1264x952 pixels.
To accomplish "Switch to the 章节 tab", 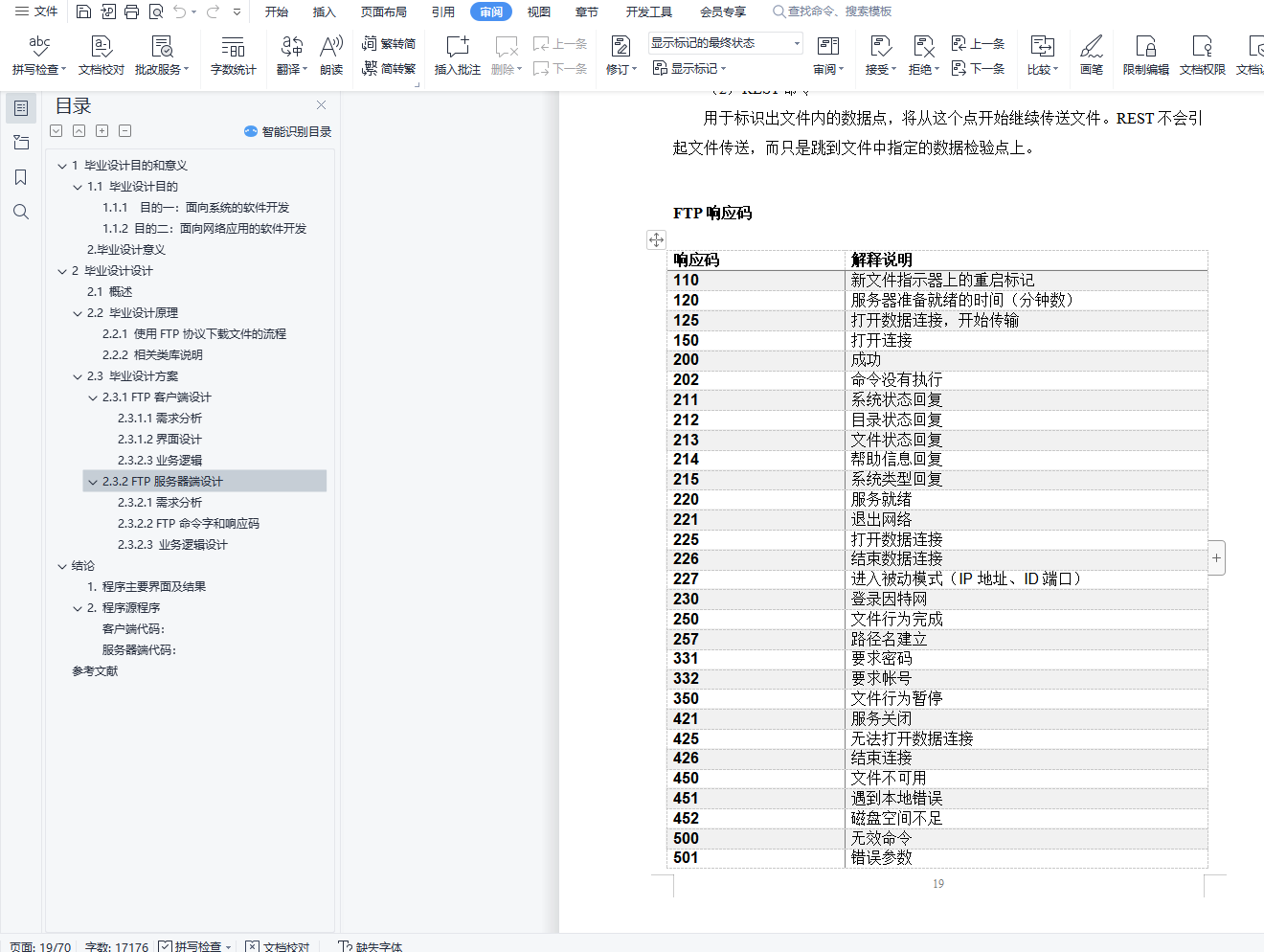I will click(587, 11).
